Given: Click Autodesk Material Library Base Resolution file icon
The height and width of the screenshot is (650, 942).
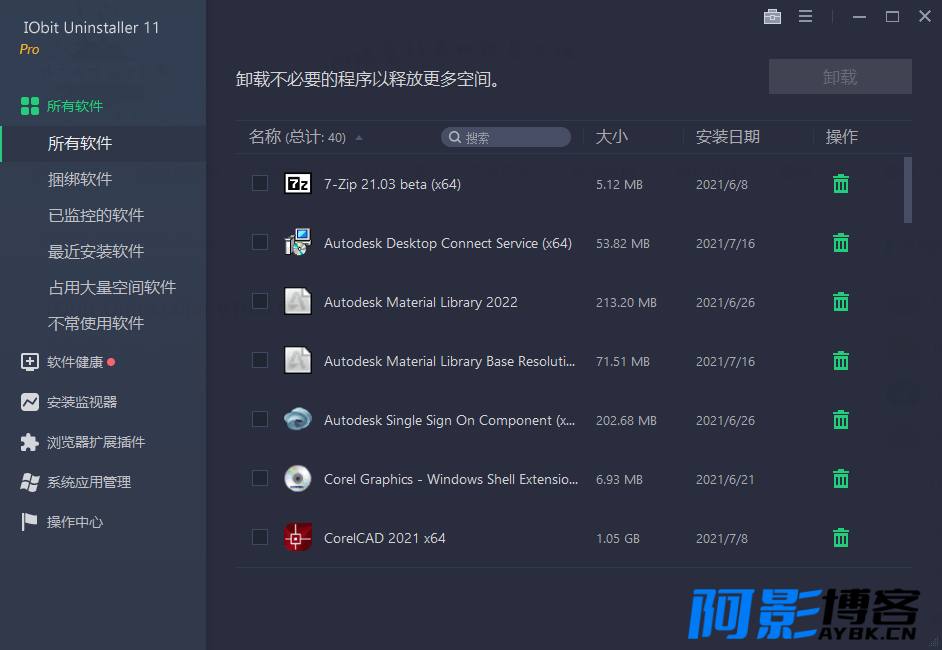Looking at the screenshot, I should pos(297,360).
